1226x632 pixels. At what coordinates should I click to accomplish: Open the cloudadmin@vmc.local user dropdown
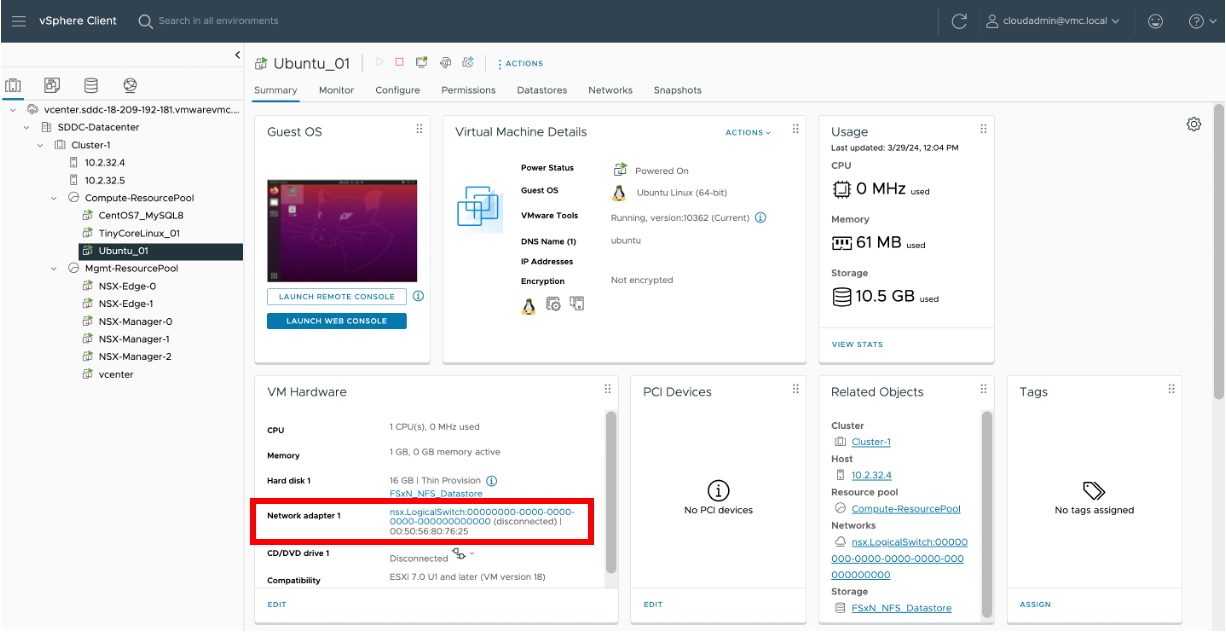click(1051, 21)
